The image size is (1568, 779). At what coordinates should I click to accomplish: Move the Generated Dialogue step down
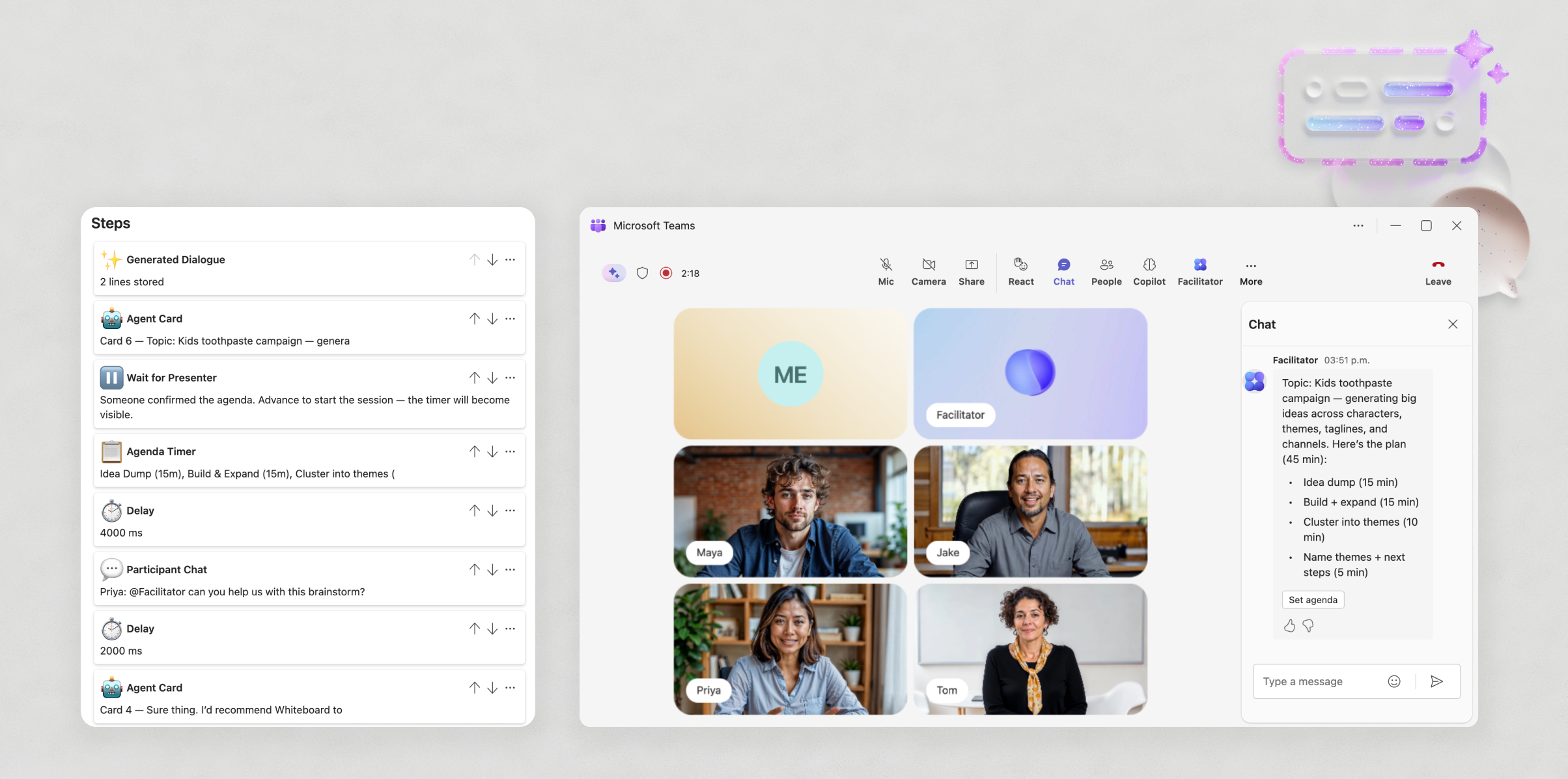tap(492, 260)
